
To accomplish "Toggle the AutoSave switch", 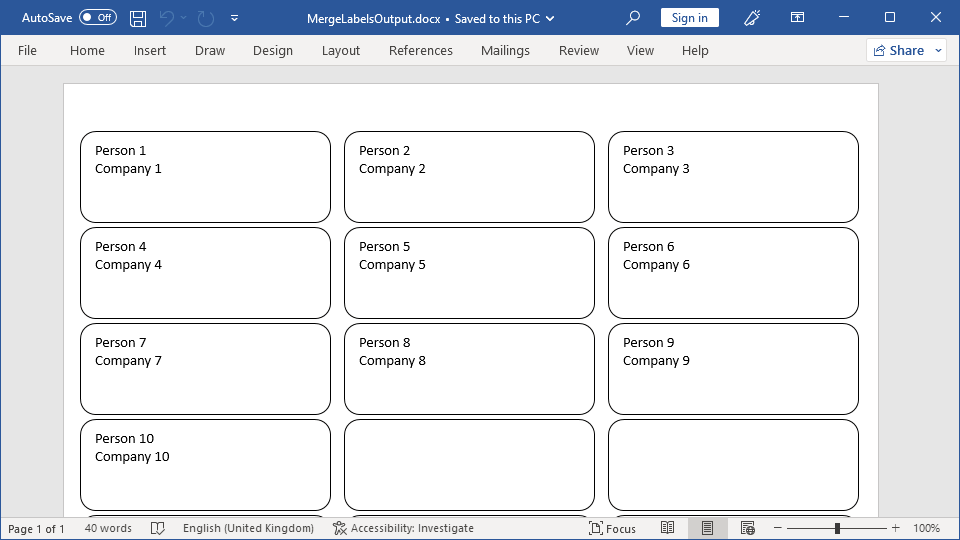I will click(98, 18).
